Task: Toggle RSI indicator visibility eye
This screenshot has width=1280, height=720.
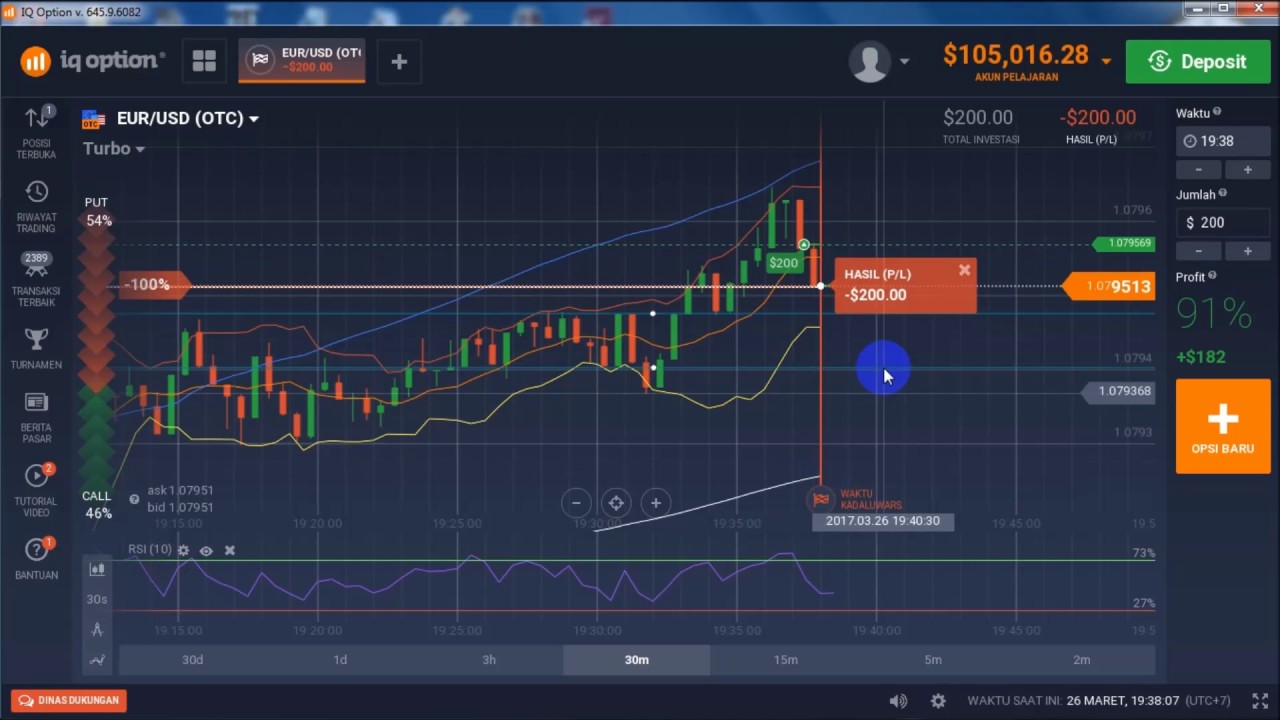Action: tap(206, 550)
